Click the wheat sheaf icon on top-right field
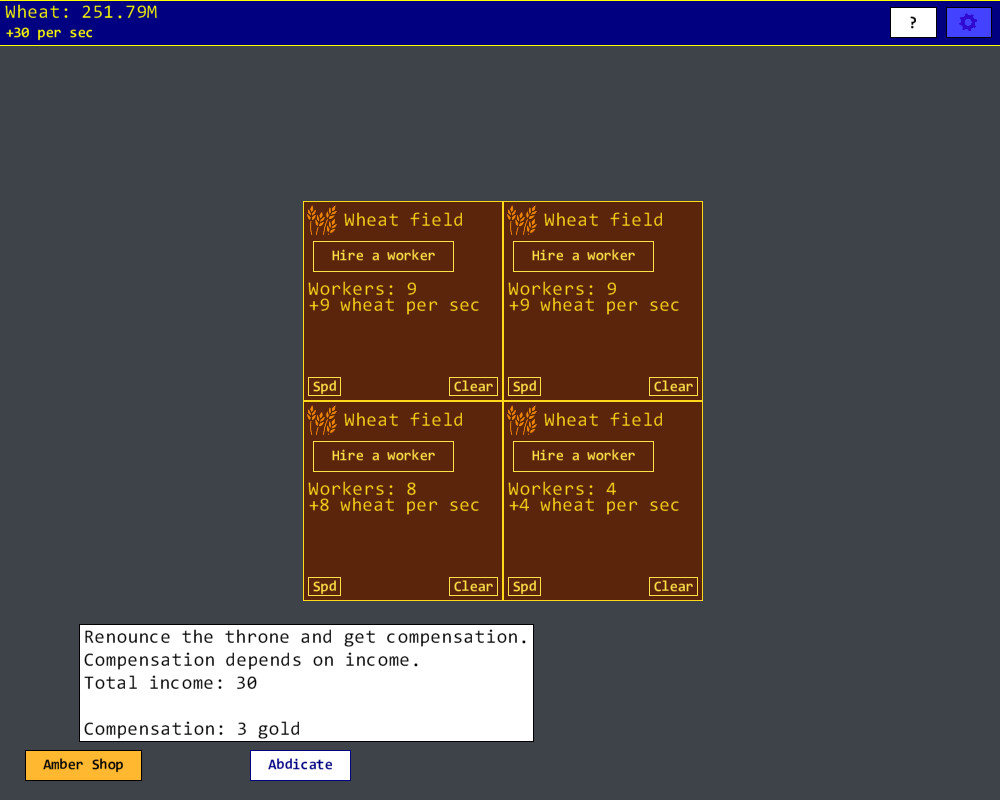This screenshot has width=1000, height=800. (520, 218)
